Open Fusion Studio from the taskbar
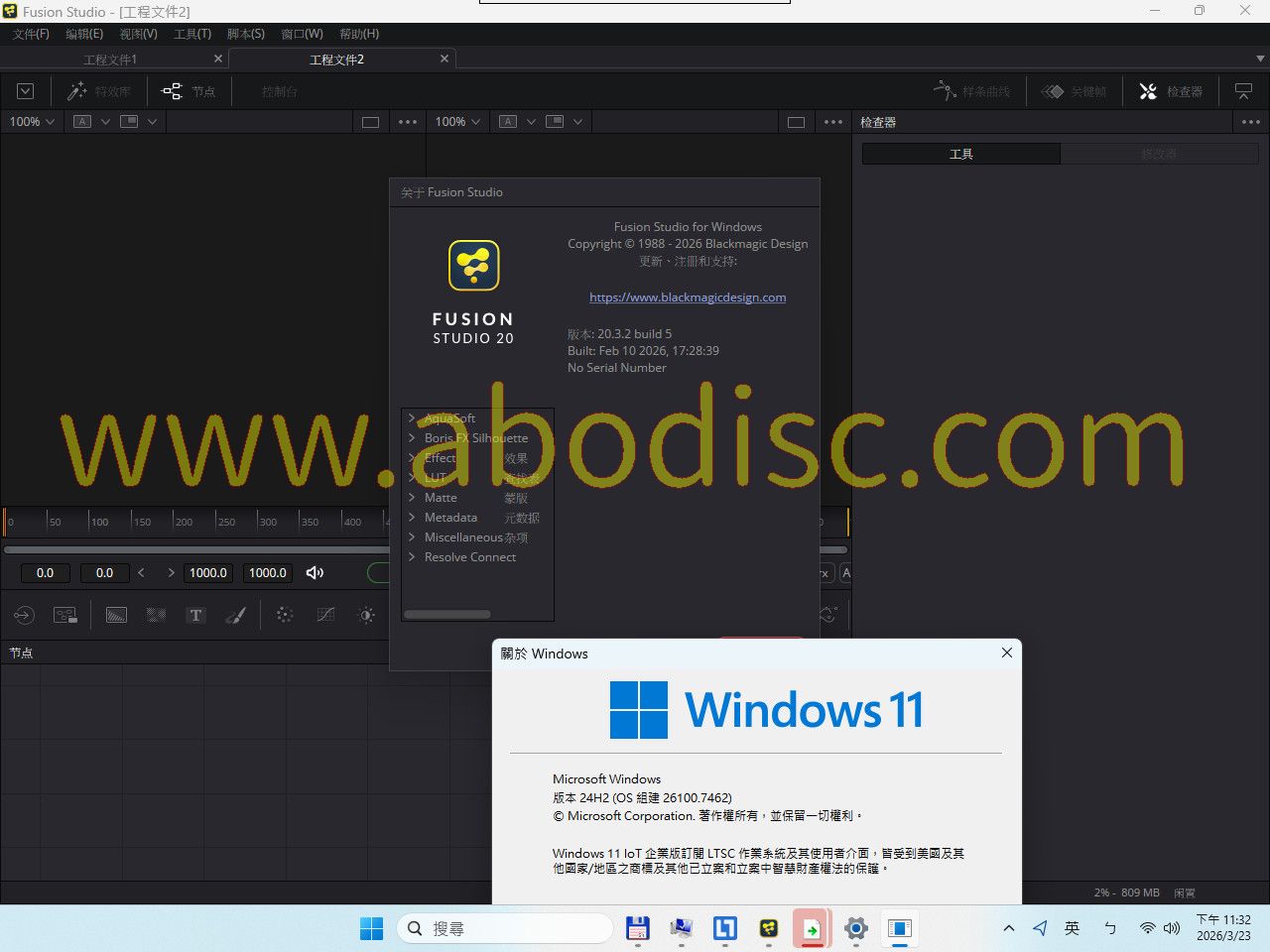The width and height of the screenshot is (1270, 952). (768, 929)
